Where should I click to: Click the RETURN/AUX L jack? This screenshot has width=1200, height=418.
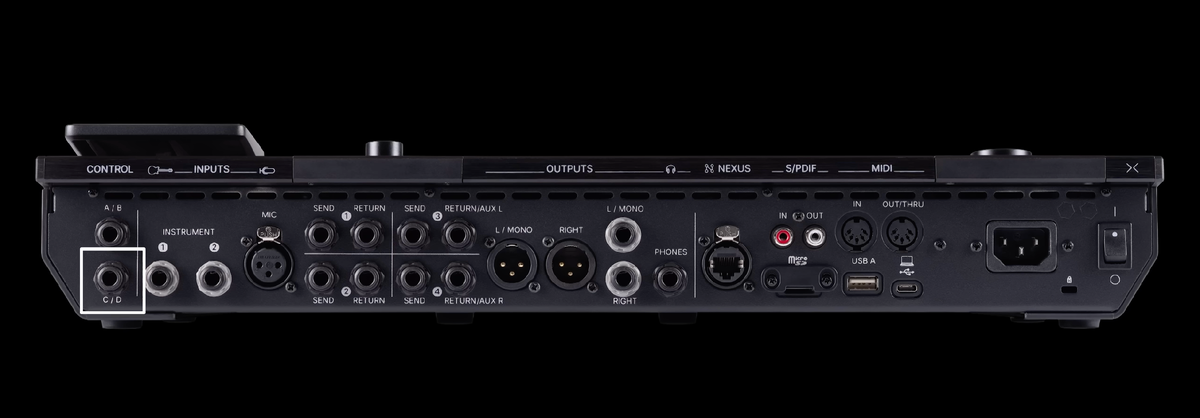tap(458, 236)
